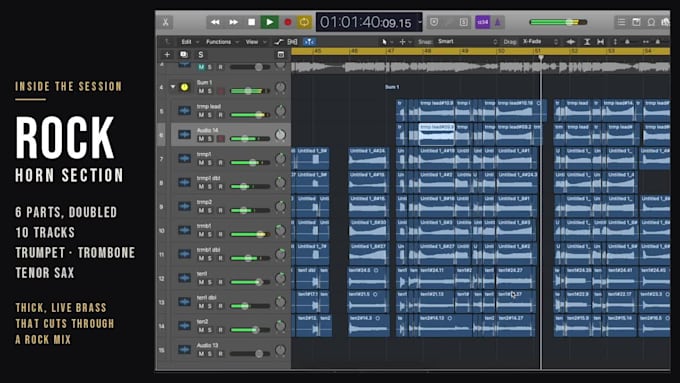The width and height of the screenshot is (680, 383).
Task: Open the LCD display mode arrow
Action: click(x=419, y=22)
